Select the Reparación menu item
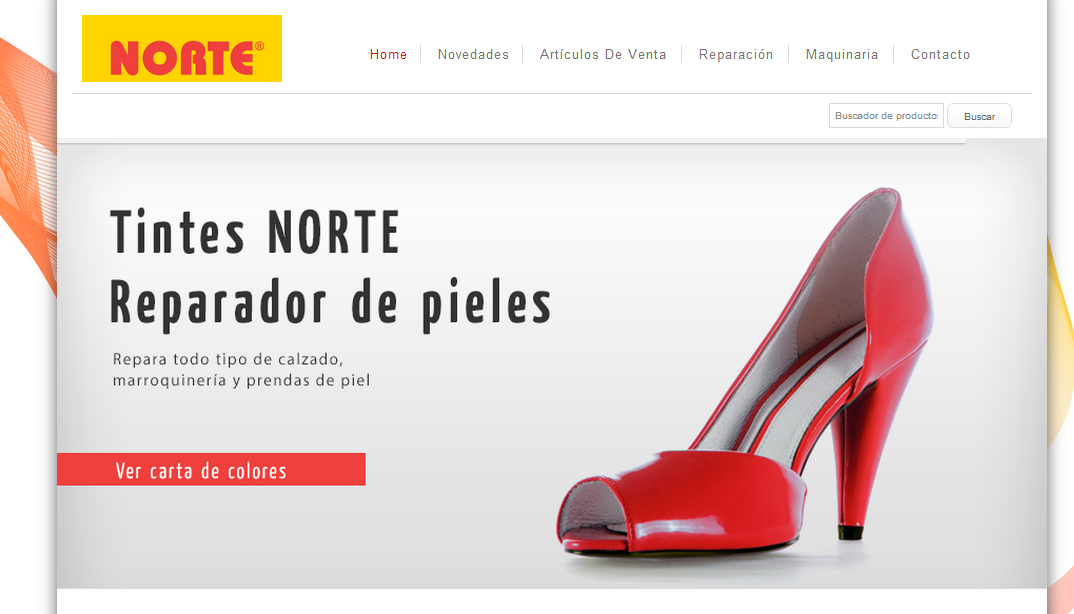 pyautogui.click(x=736, y=54)
